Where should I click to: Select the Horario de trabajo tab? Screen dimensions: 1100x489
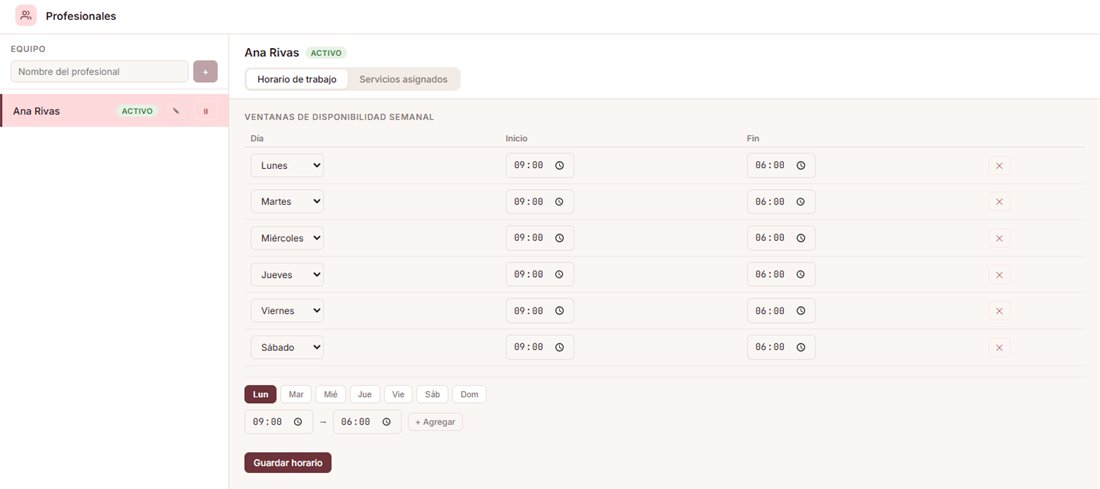coord(297,79)
